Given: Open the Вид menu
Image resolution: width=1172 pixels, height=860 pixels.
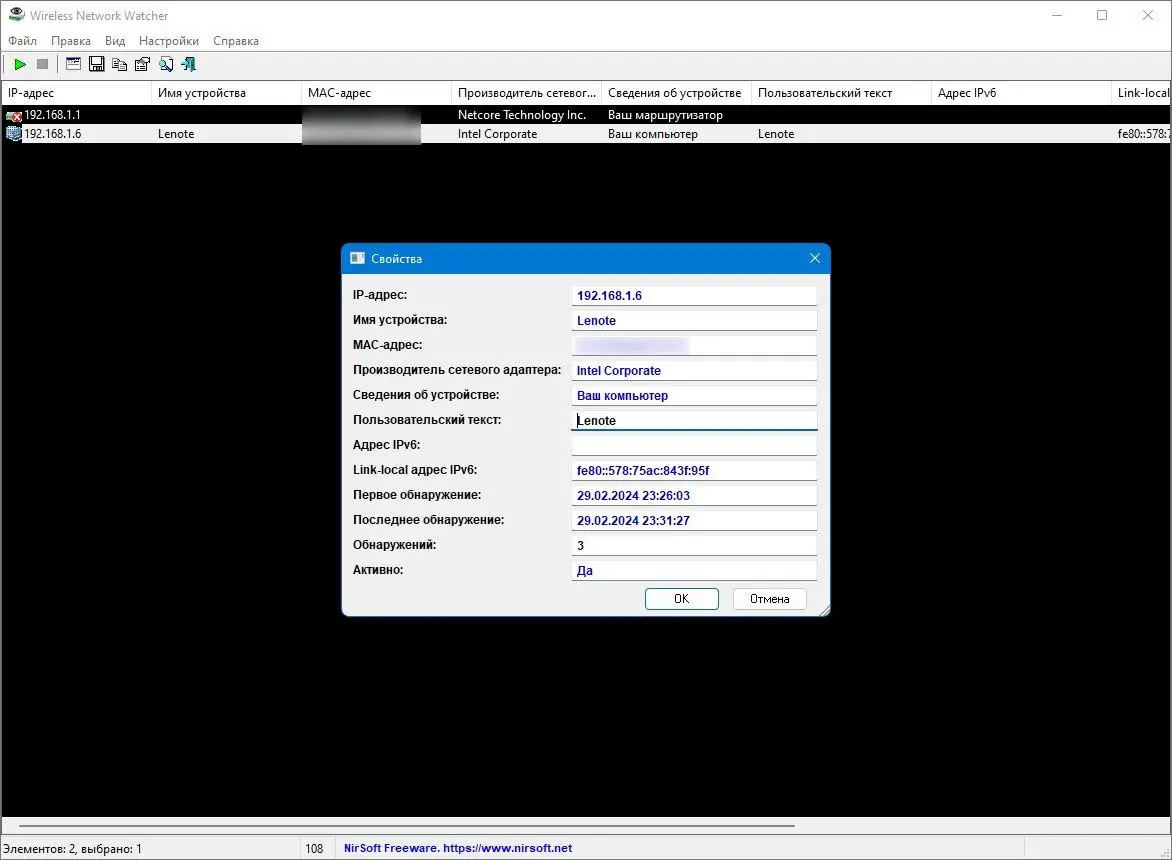Looking at the screenshot, I should (x=114, y=40).
